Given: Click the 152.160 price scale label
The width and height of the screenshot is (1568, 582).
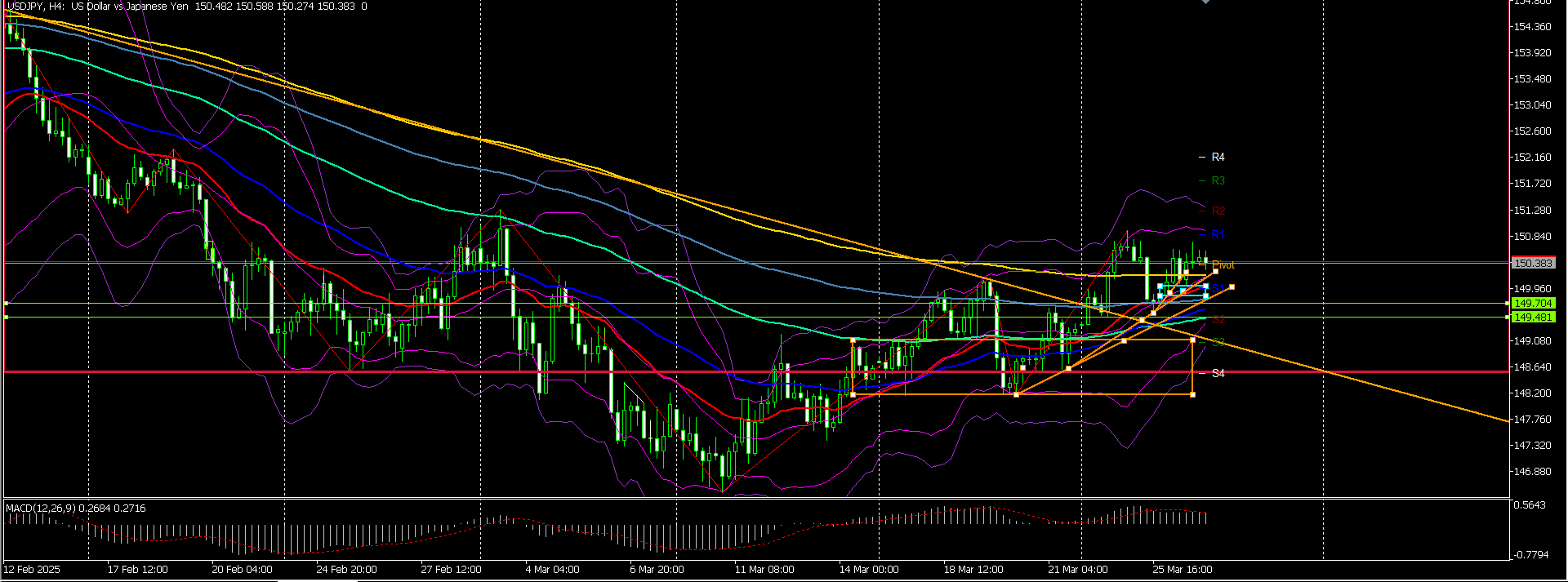Looking at the screenshot, I should 1532,157.
